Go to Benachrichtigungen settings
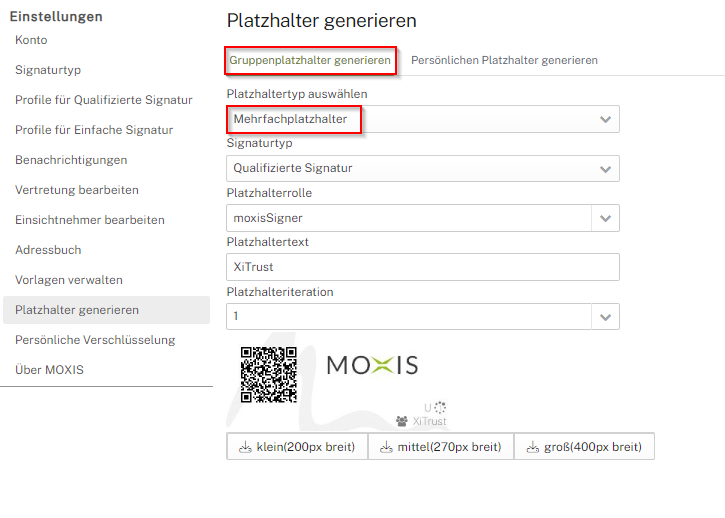The width and height of the screenshot is (725, 518). 71,160
